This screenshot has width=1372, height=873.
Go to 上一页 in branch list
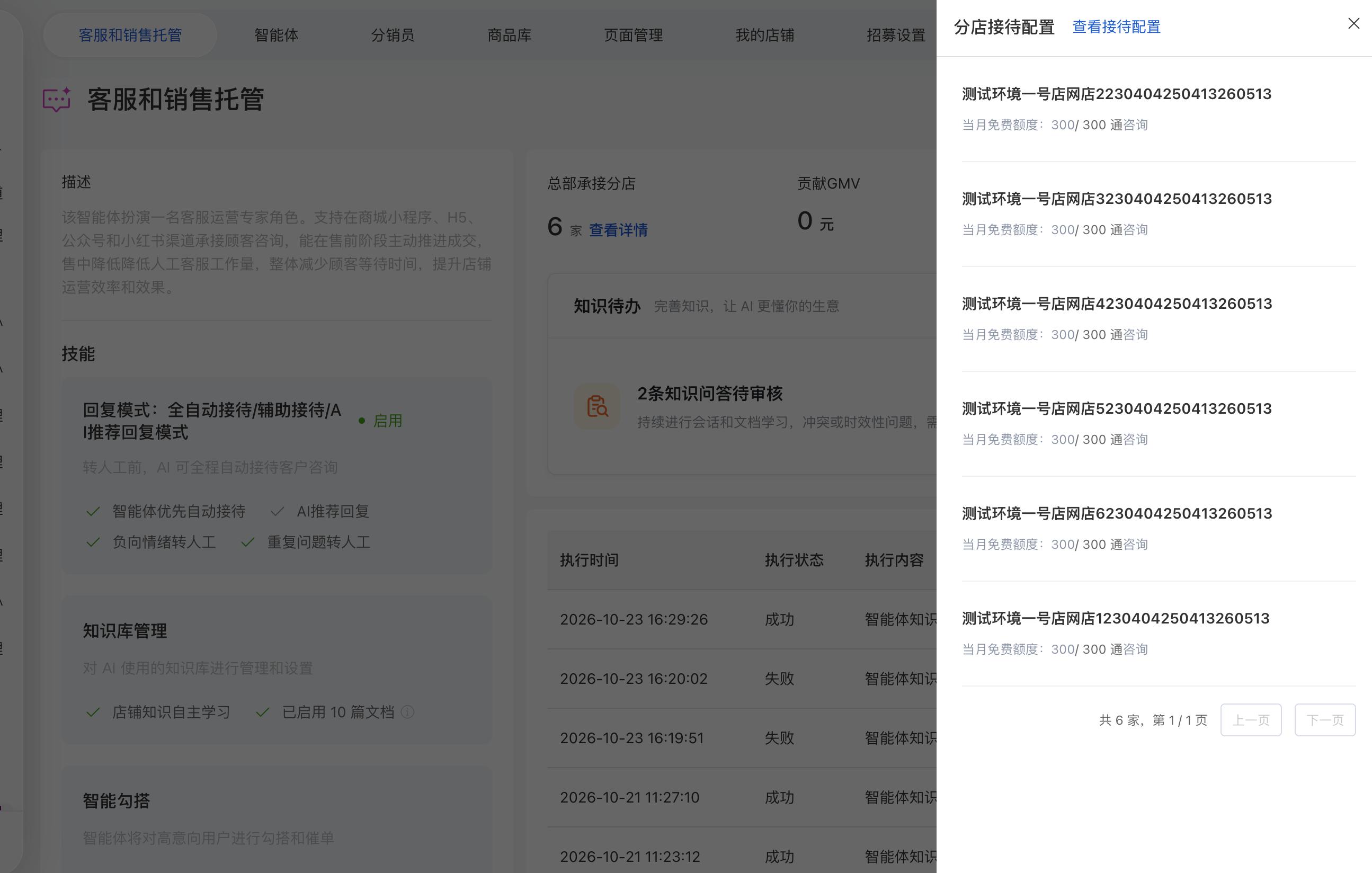point(1251,720)
